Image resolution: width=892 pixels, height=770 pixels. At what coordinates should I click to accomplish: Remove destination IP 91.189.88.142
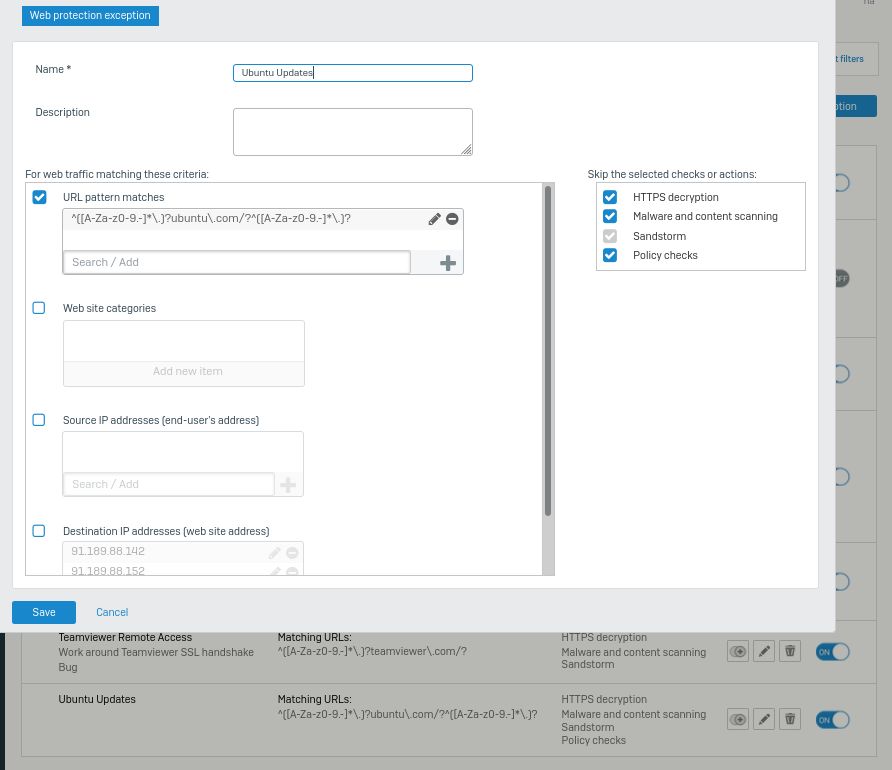pyautogui.click(x=292, y=552)
